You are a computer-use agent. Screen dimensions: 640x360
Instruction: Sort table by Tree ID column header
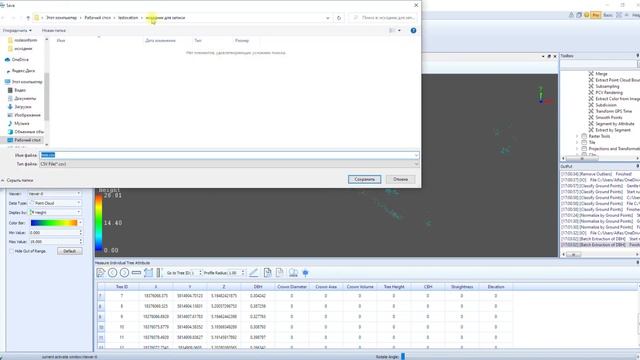tap(122, 287)
